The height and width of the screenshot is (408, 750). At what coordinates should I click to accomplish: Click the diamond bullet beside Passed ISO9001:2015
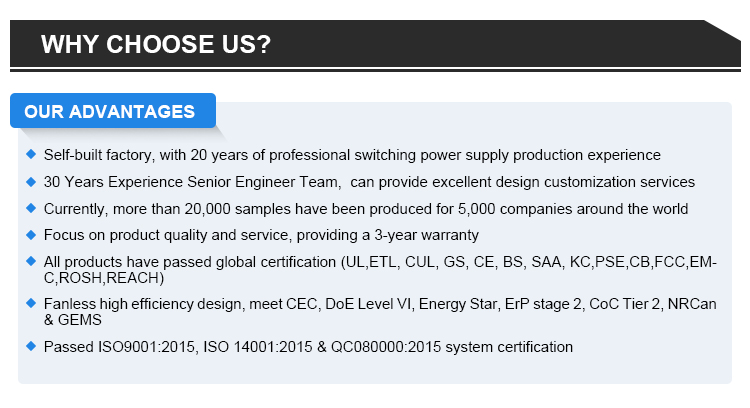pyautogui.click(x=31, y=346)
